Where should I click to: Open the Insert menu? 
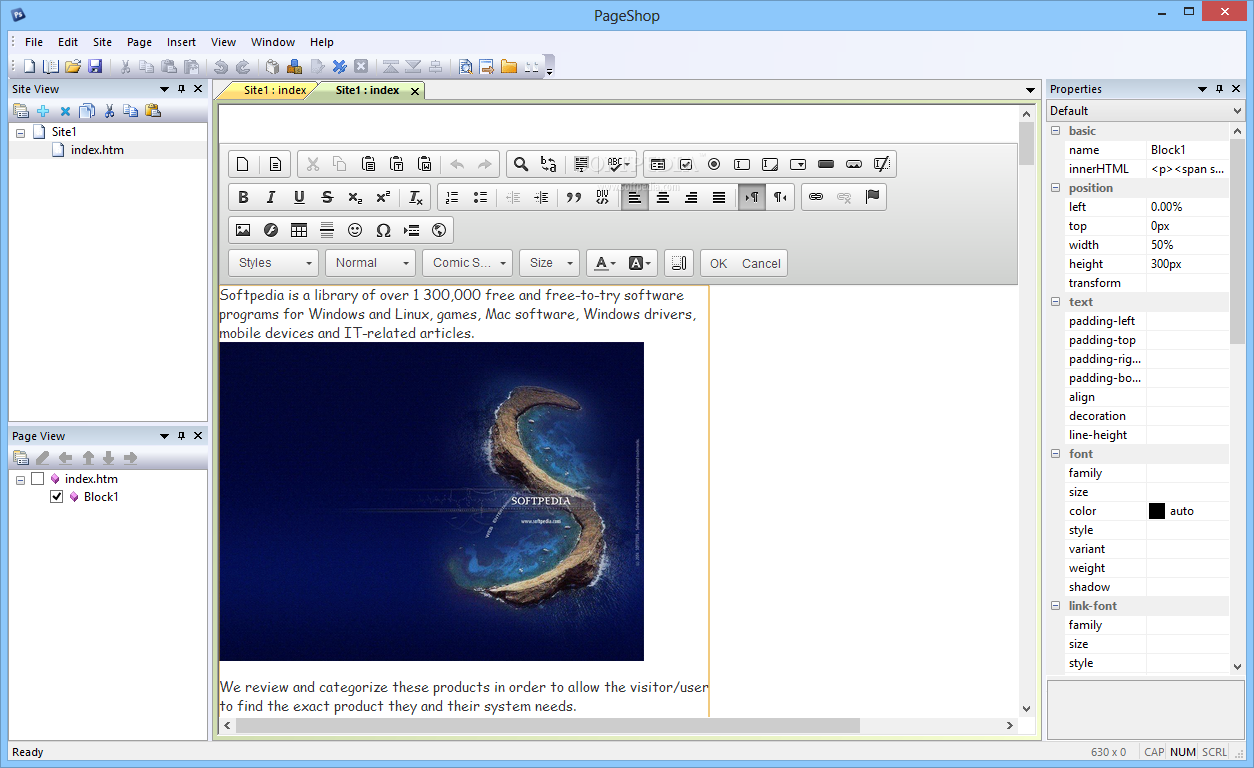tap(181, 42)
